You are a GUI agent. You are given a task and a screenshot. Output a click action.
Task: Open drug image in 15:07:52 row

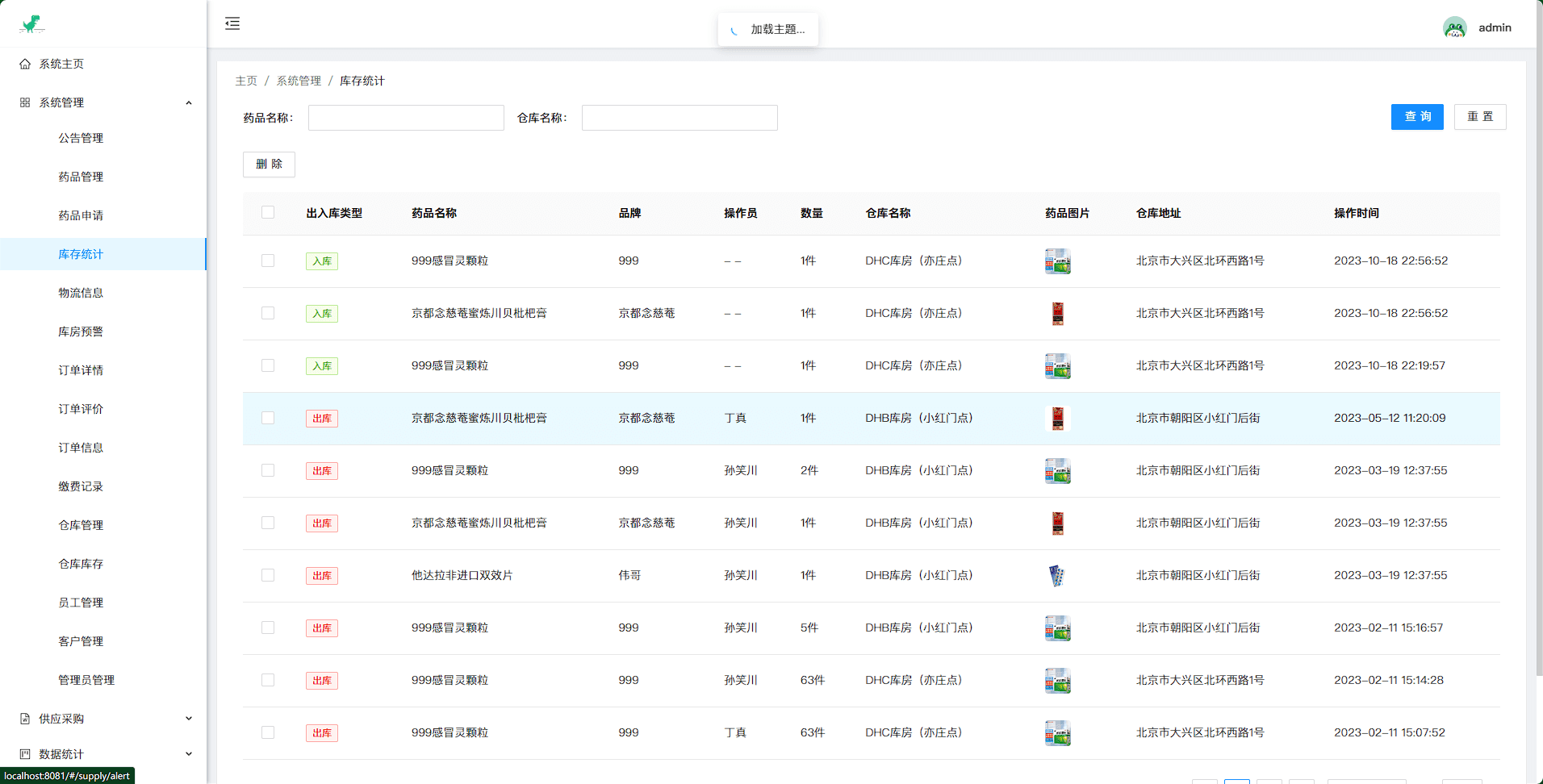pyautogui.click(x=1058, y=733)
